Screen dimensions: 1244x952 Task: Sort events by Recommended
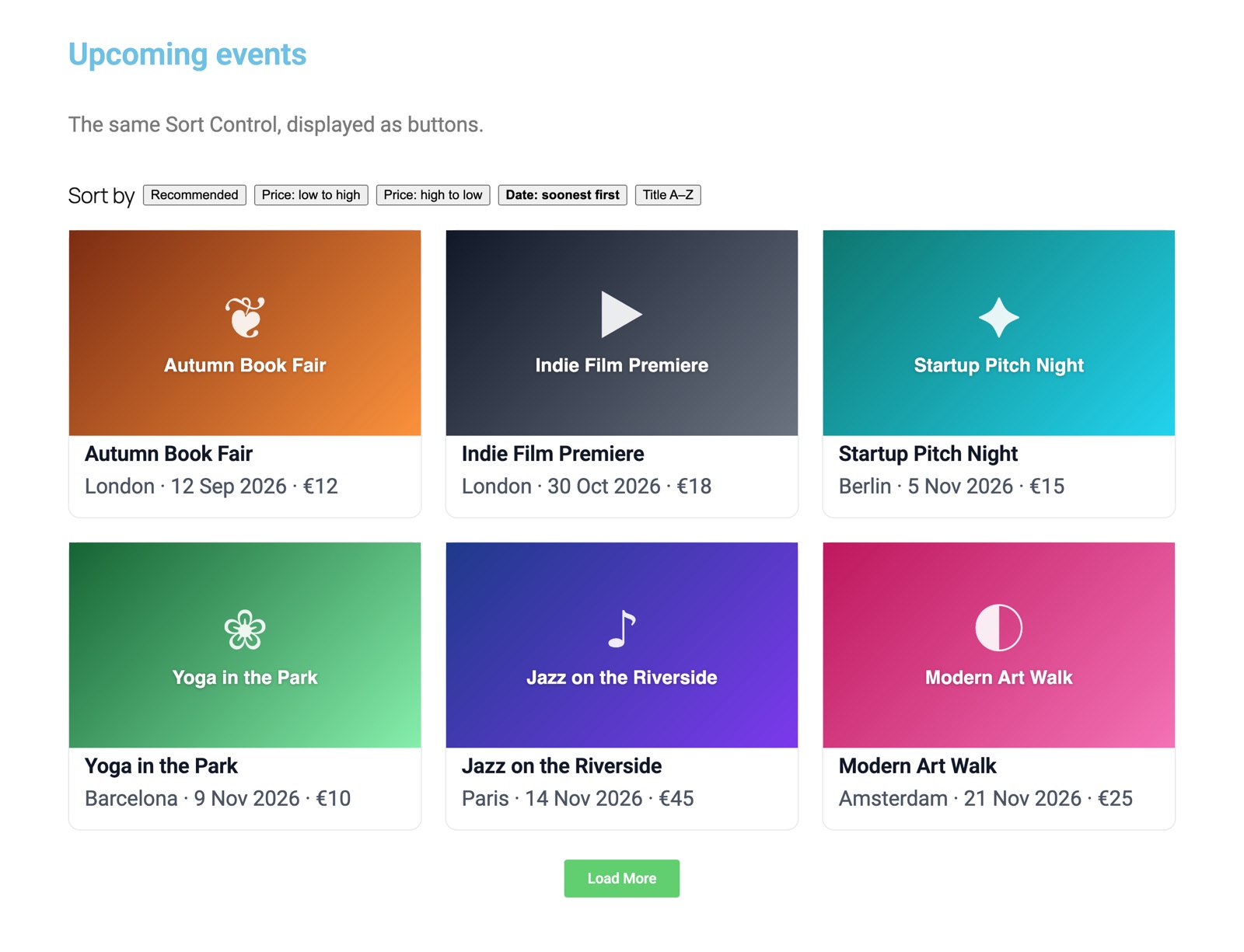pos(194,195)
